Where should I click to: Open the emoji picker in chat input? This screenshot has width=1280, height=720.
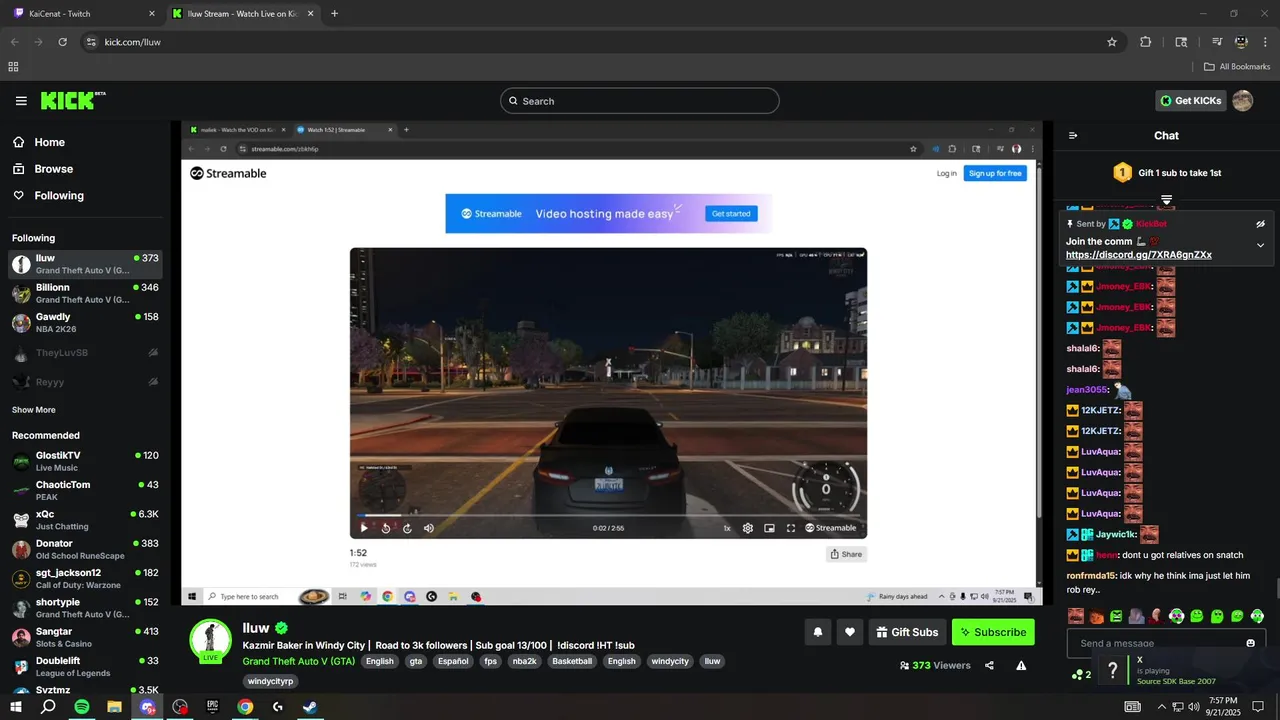1250,643
